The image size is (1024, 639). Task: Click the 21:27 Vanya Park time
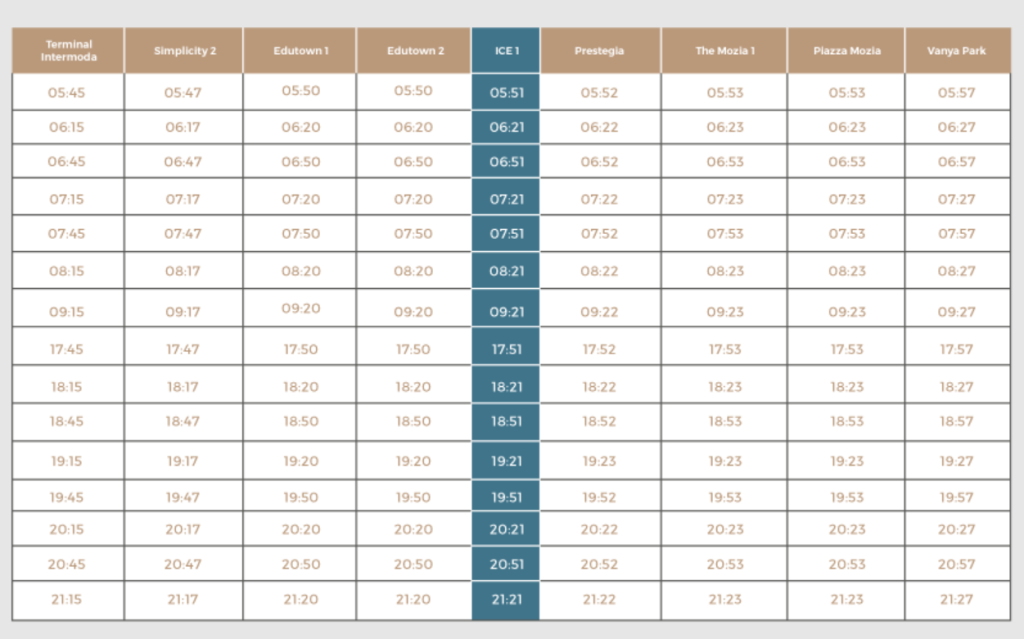click(x=956, y=600)
